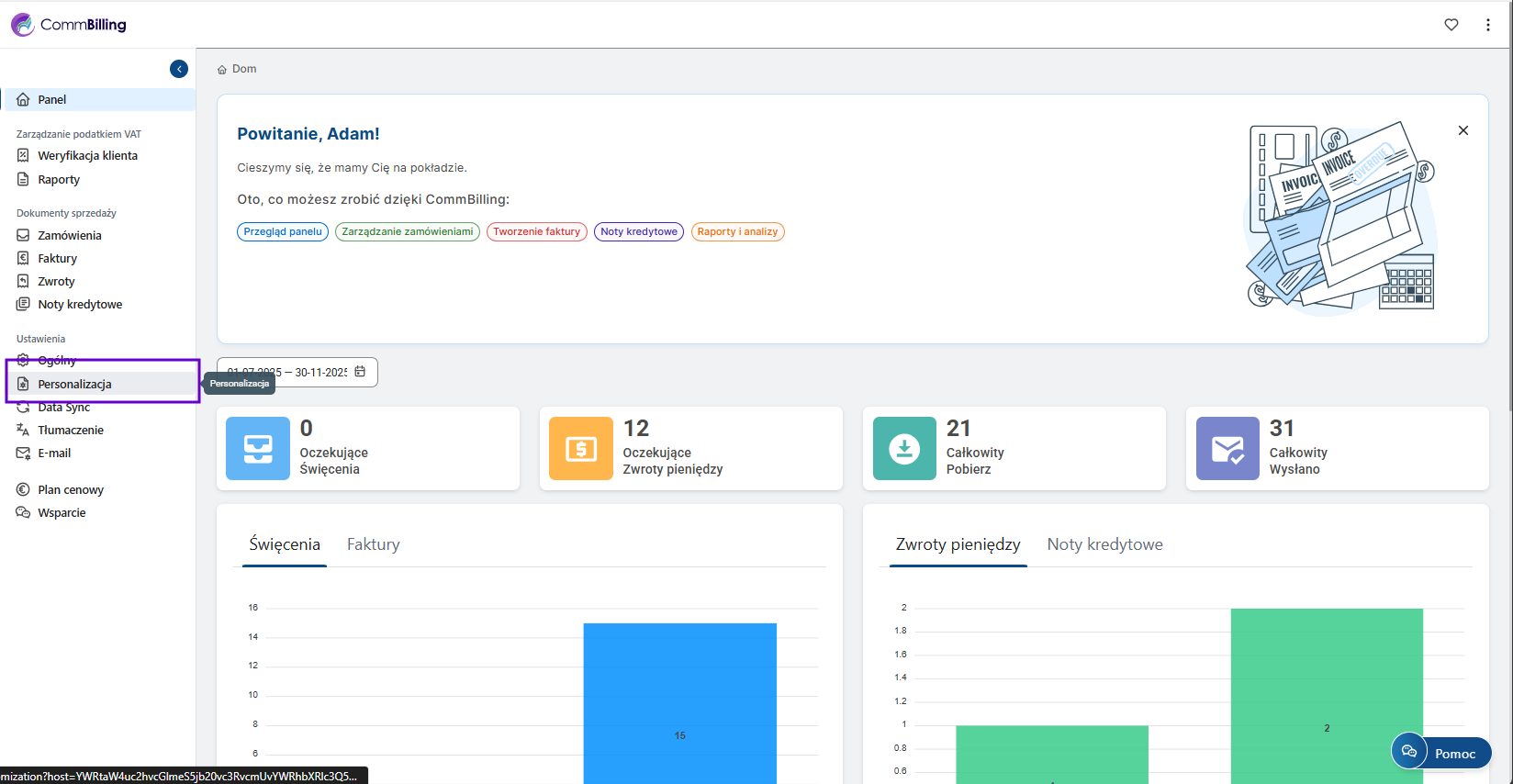Open Weryfikacja klienta in sidebar

coord(87,156)
